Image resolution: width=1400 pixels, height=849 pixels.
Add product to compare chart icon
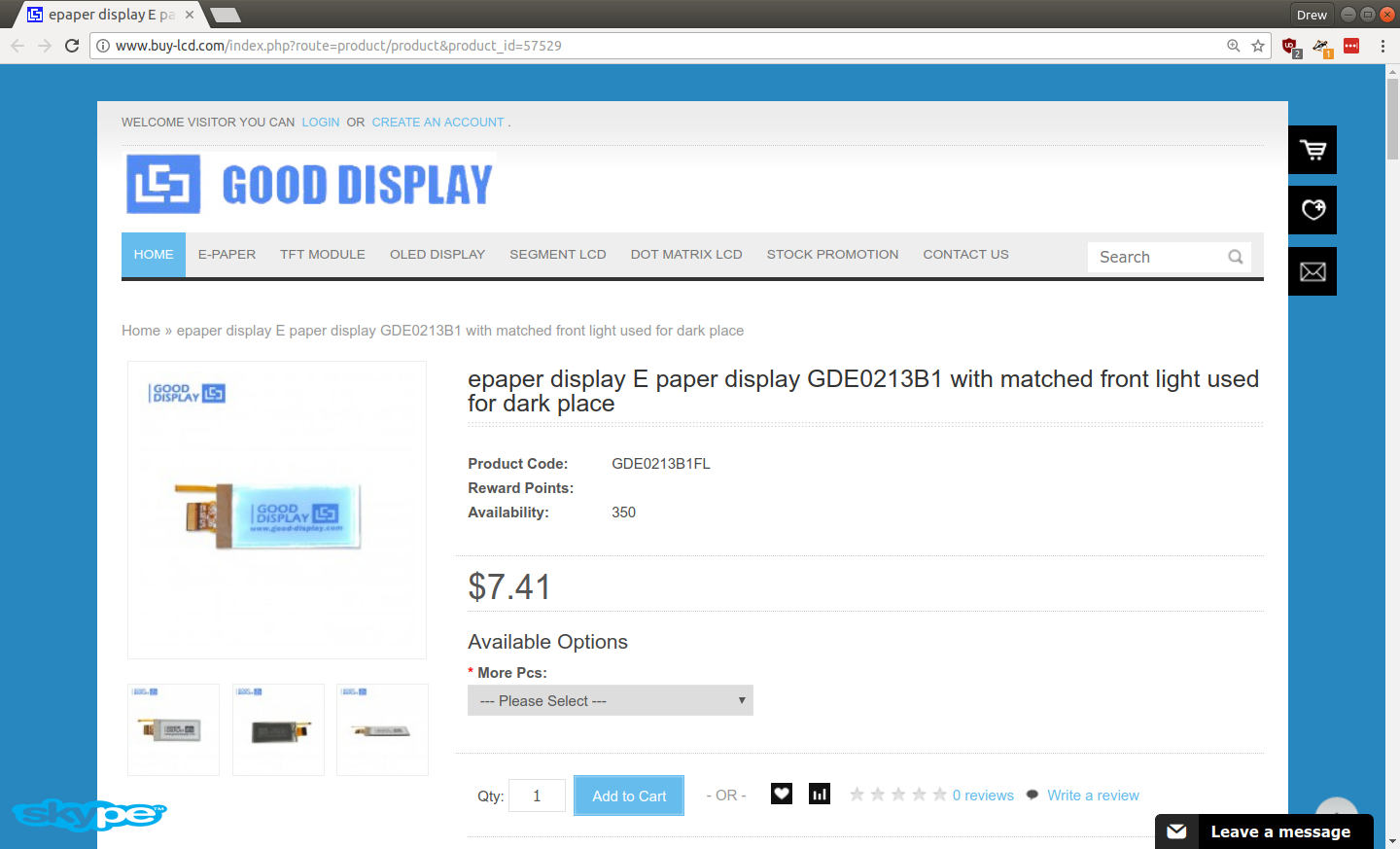coord(820,795)
